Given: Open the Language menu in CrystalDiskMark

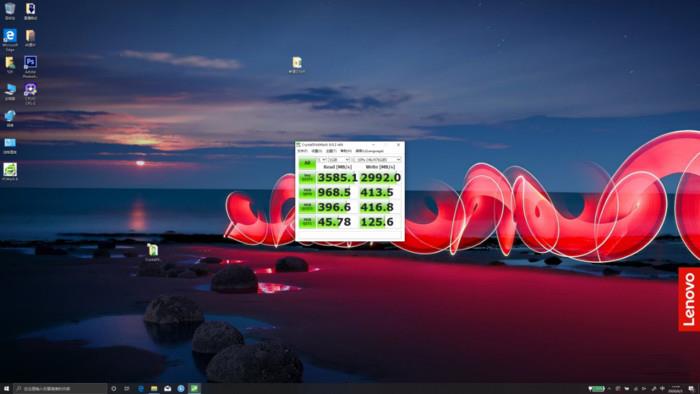Looking at the screenshot, I should pos(370,151).
